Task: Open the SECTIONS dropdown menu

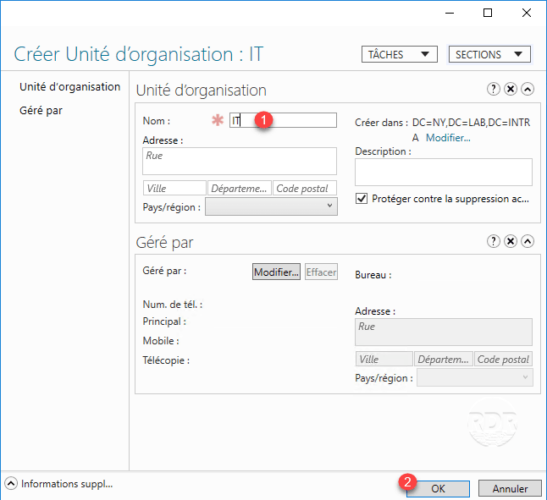Action: point(489,54)
